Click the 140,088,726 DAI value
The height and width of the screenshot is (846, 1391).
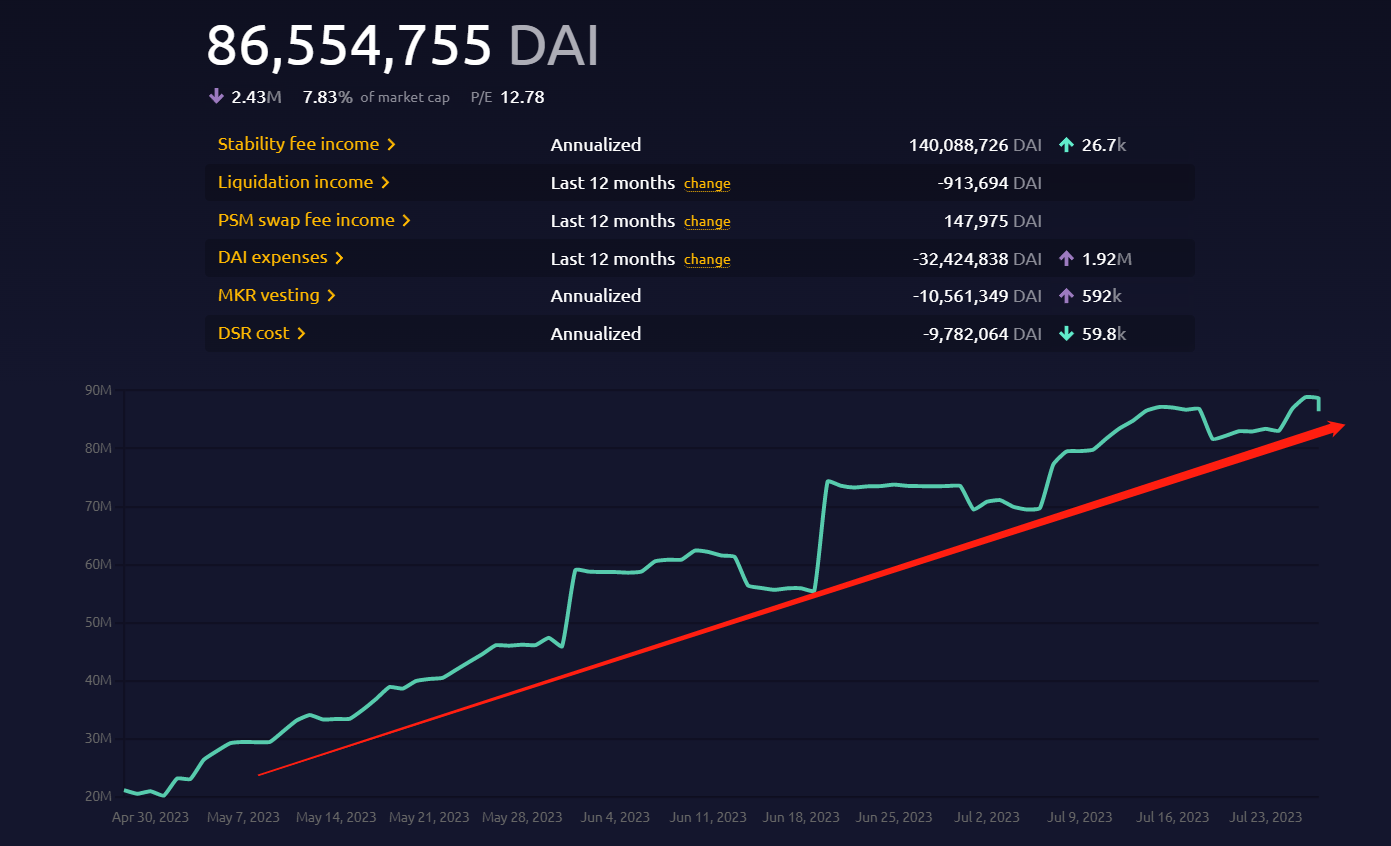click(x=975, y=145)
